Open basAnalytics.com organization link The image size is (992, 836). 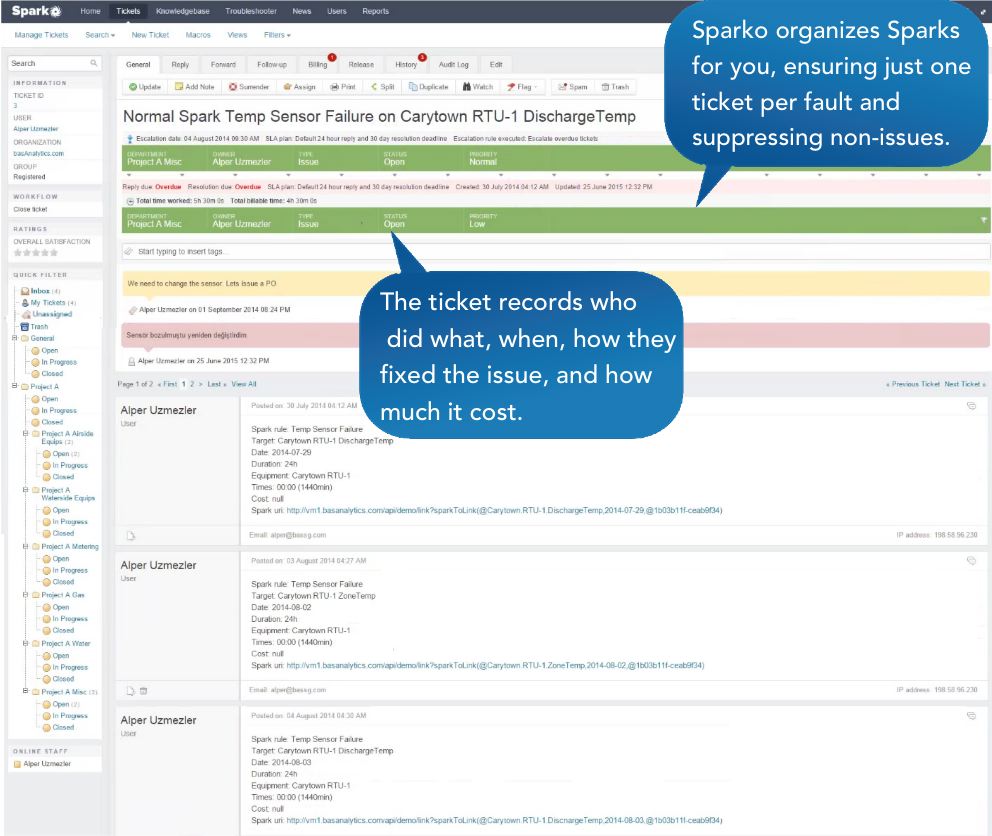point(39,154)
